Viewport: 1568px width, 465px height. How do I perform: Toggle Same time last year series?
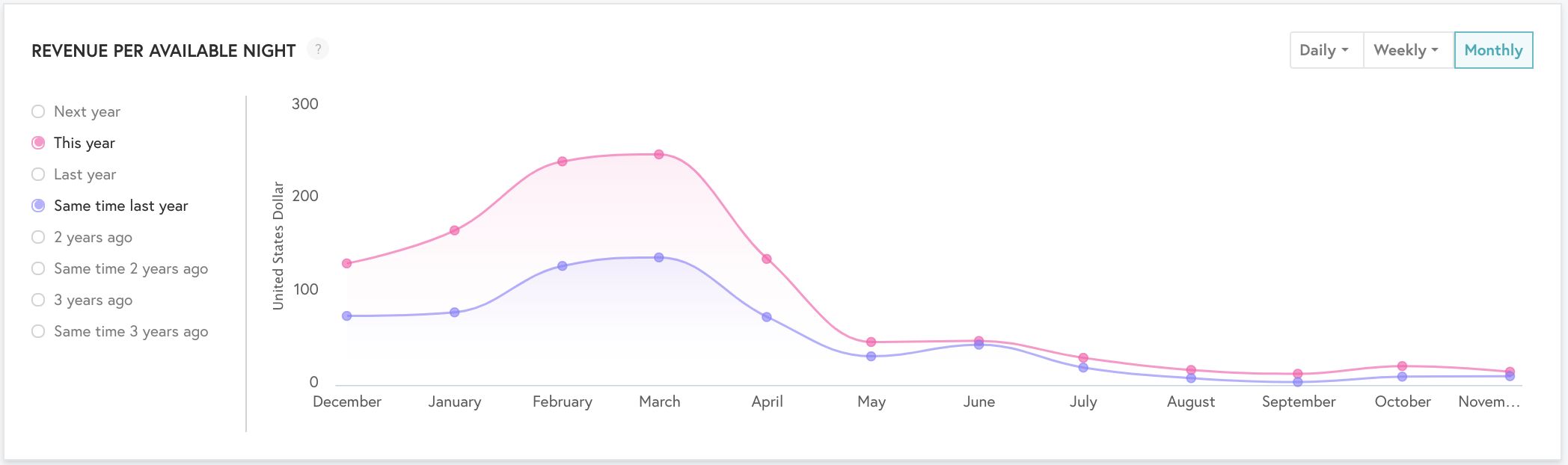(x=38, y=206)
